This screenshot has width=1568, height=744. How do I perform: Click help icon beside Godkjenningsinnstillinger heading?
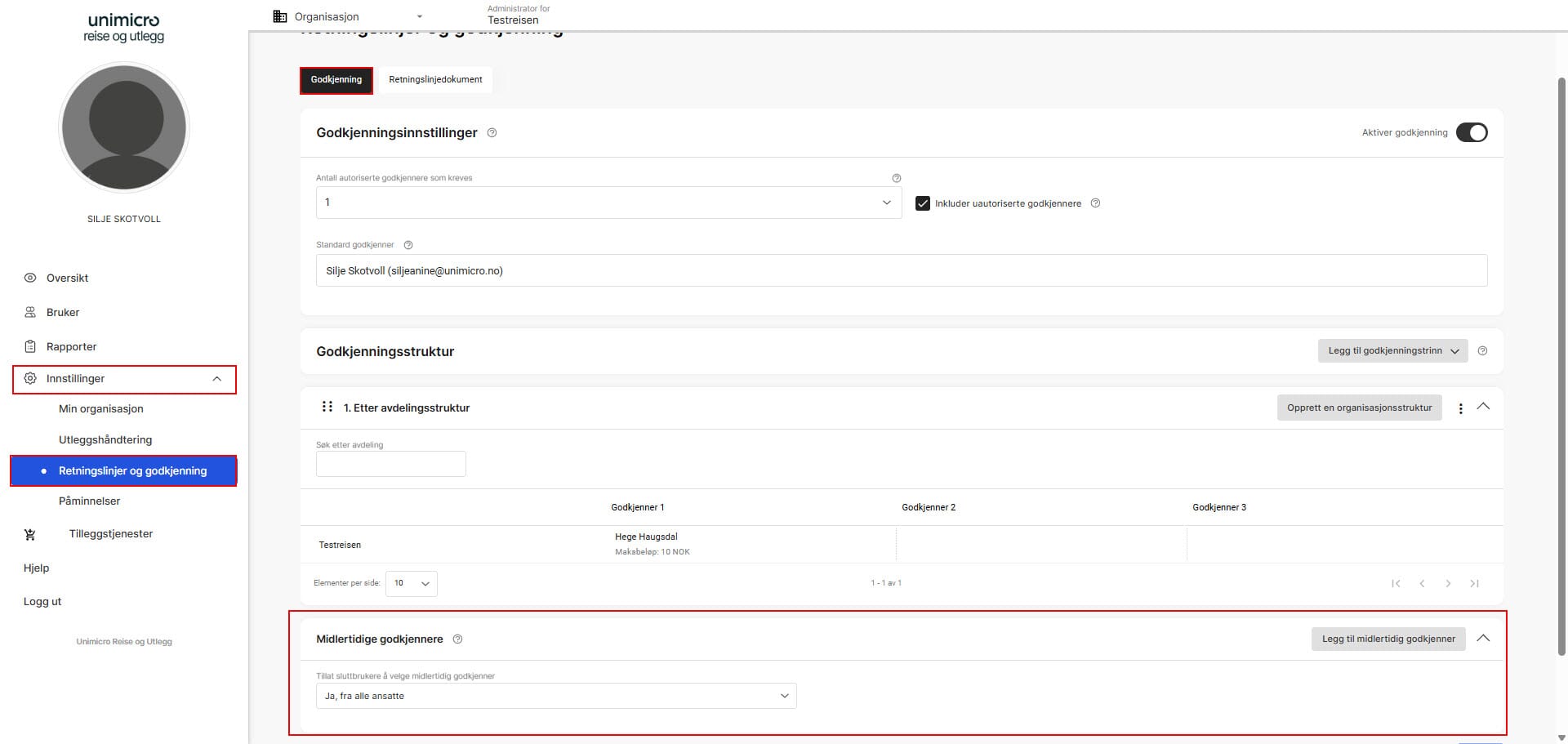[x=492, y=133]
